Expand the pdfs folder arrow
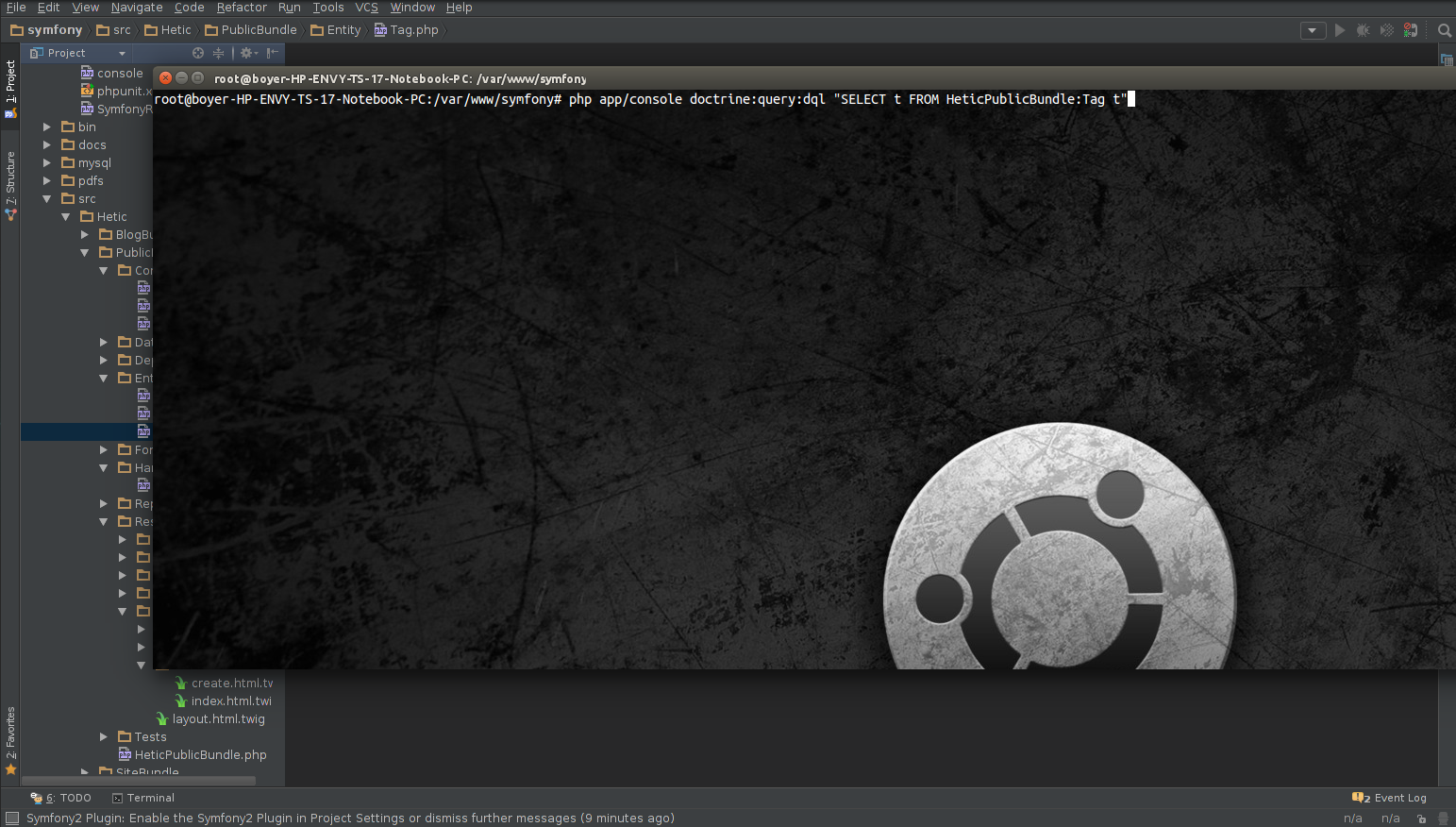 click(47, 180)
